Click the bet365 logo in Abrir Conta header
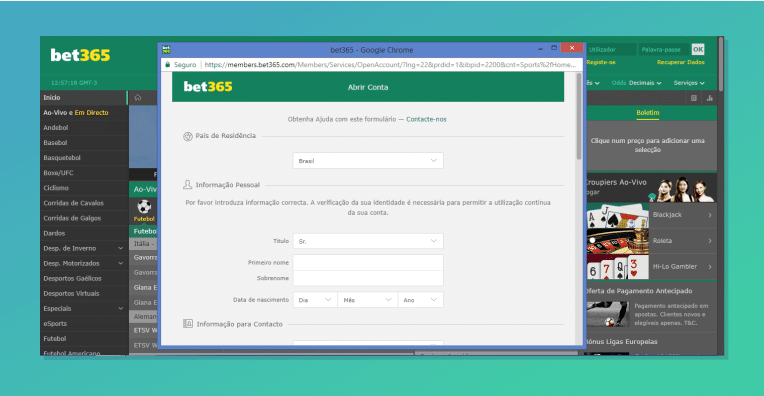Image resolution: width=764 pixels, height=396 pixels. point(208,87)
